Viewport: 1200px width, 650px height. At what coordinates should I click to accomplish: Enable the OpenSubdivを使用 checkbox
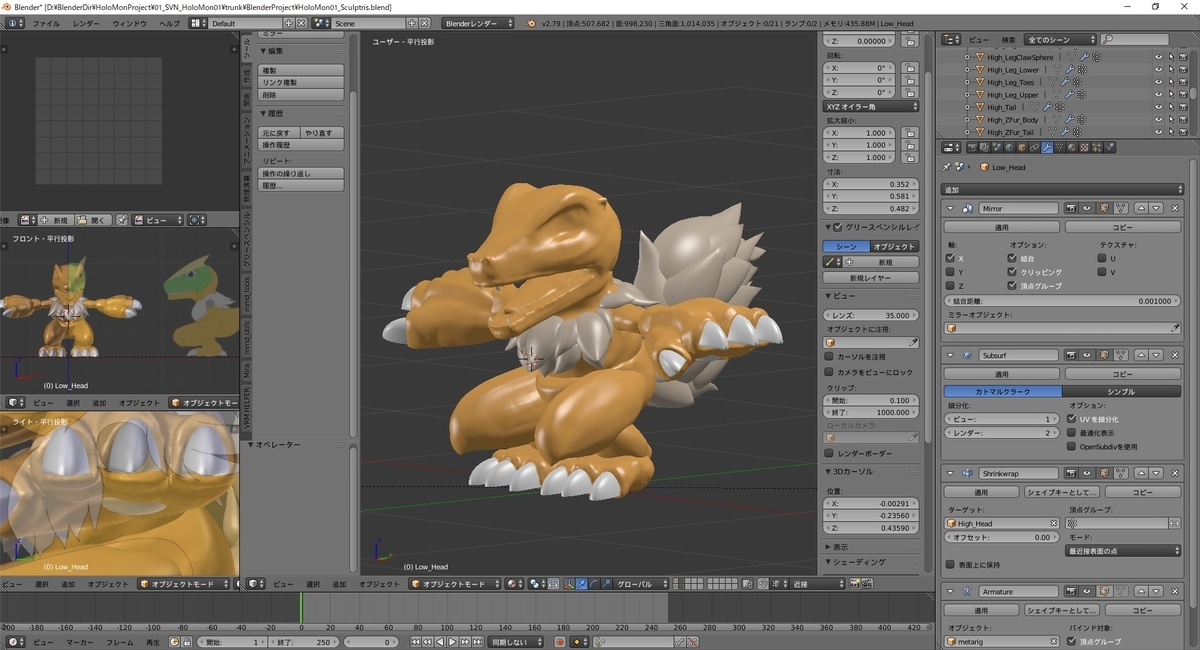[x=1072, y=447]
